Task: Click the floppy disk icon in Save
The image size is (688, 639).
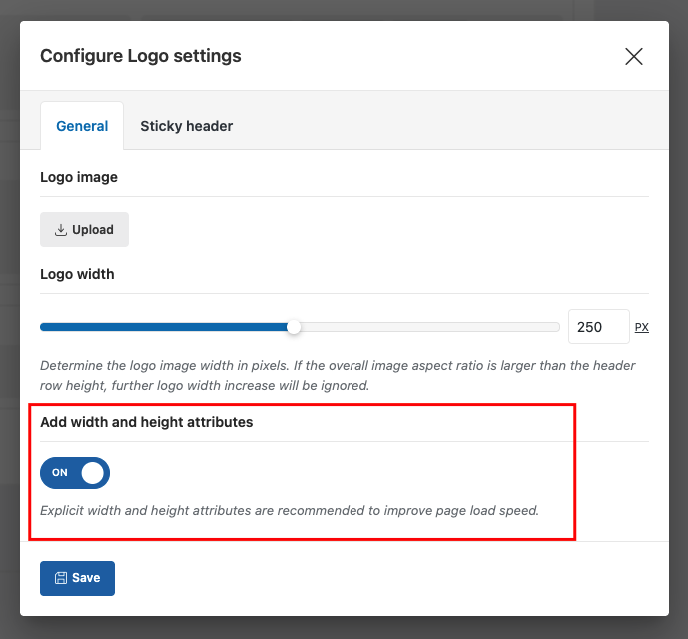Action: pos(61,578)
